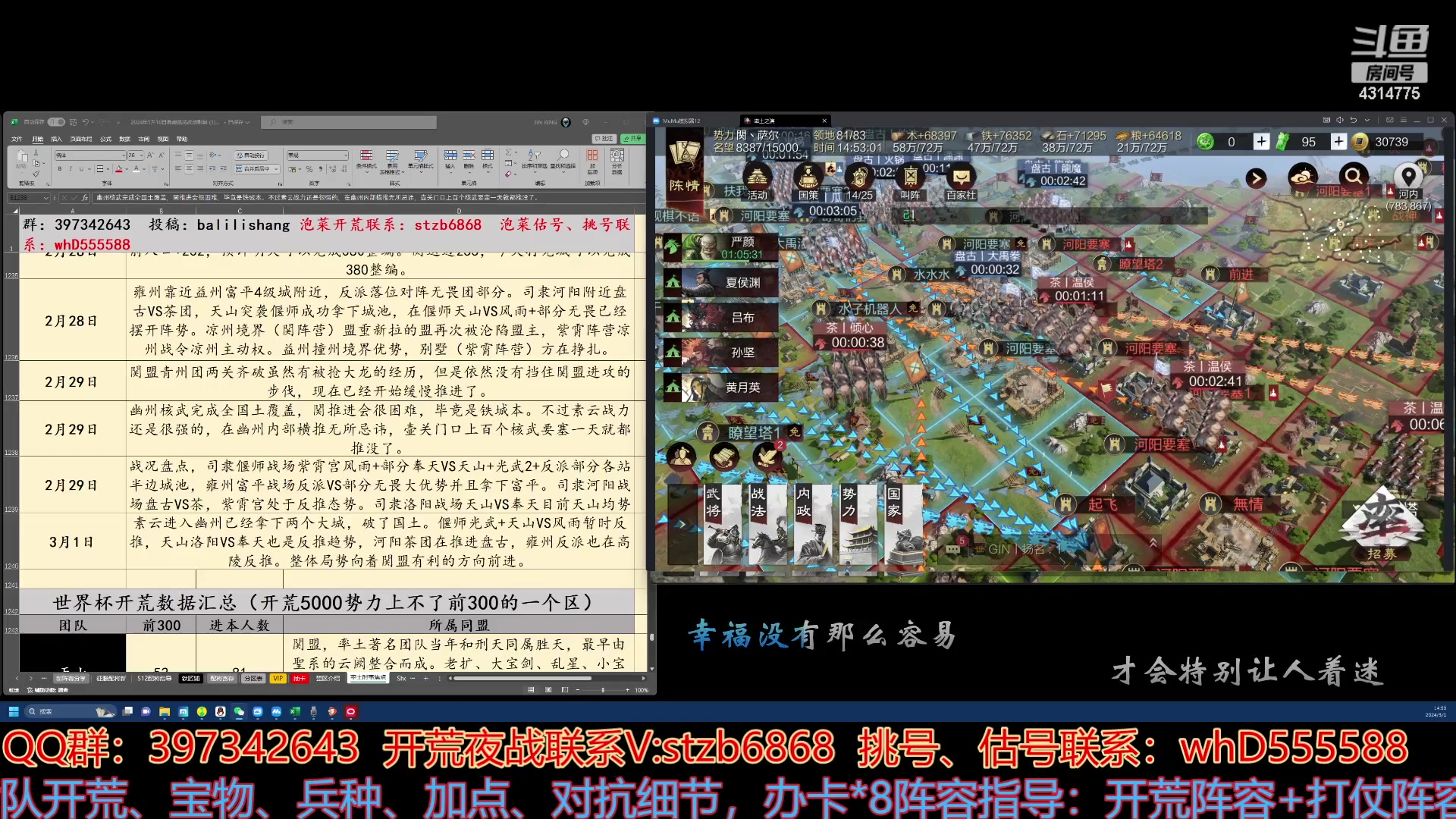Open the 百家社 icon in game
Screen dimensions: 1456x819
961,181
